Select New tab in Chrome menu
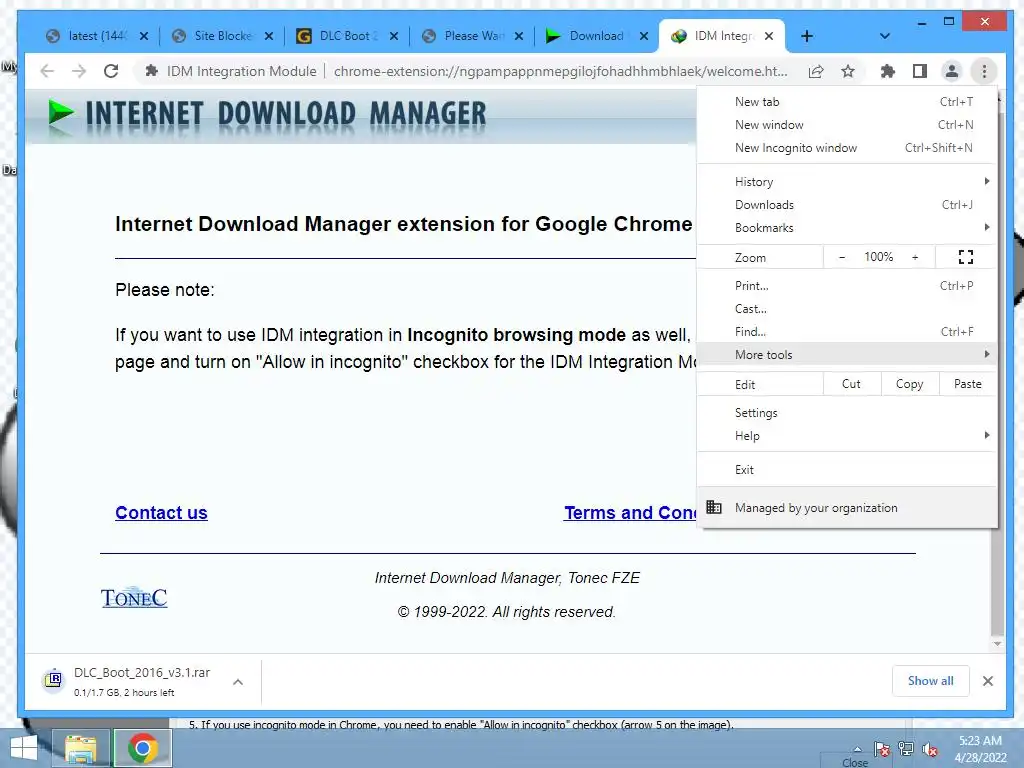Image resolution: width=1024 pixels, height=768 pixels. click(x=846, y=102)
